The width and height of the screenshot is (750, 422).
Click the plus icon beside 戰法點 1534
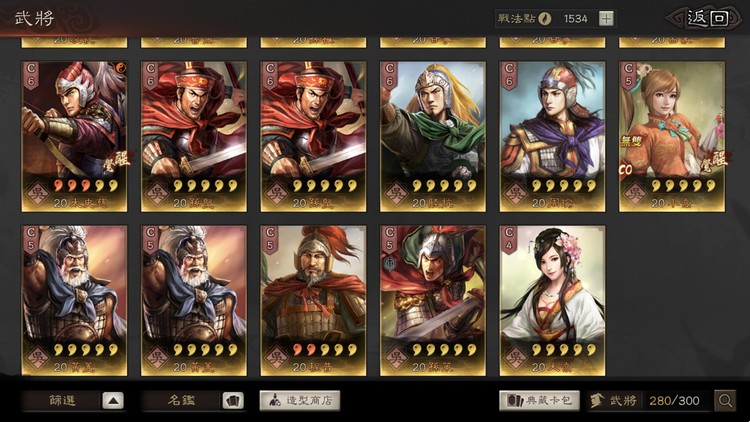coord(606,19)
